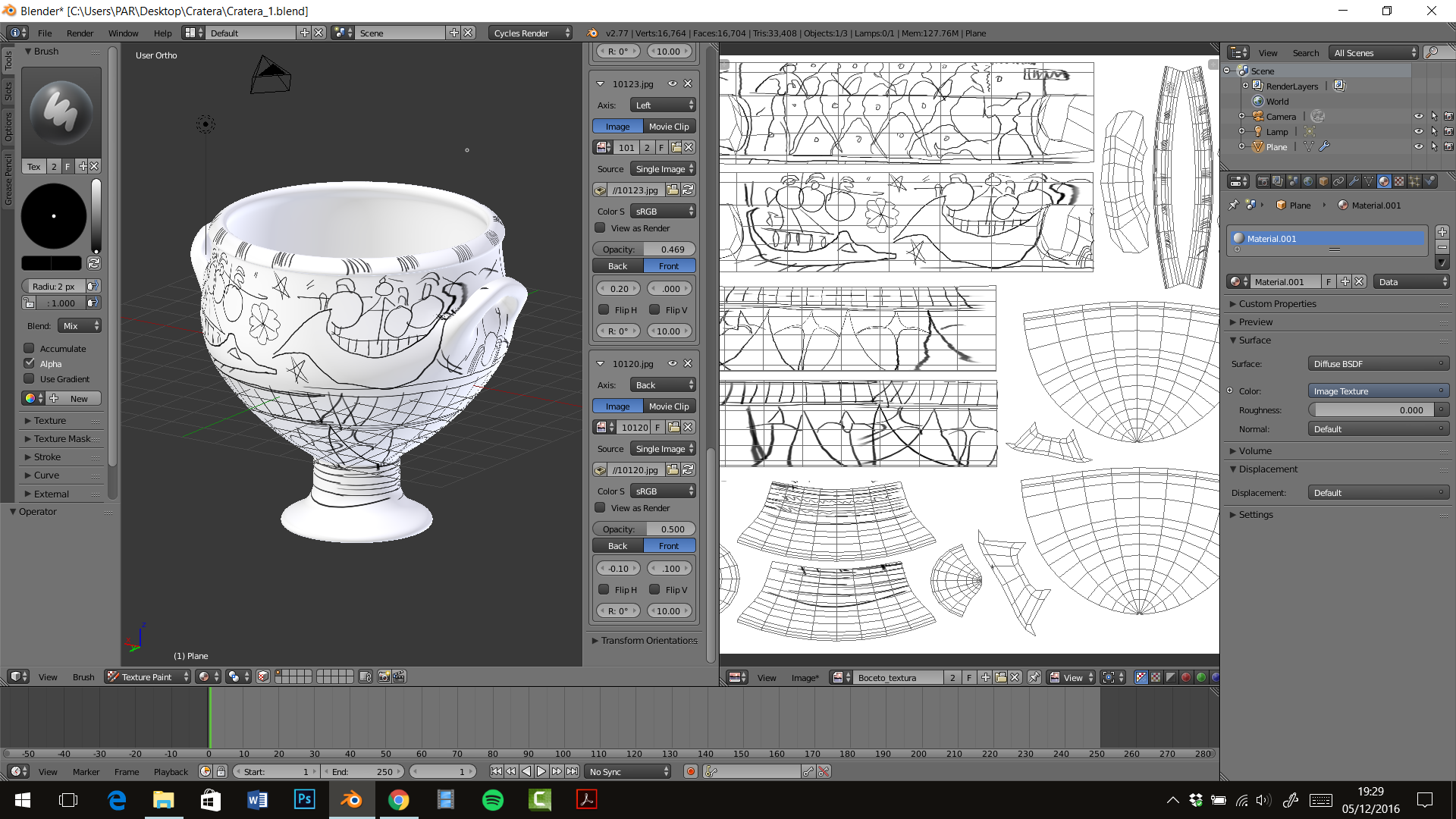Open the Render menu
Viewport: 1456px width, 819px height.
pos(80,33)
